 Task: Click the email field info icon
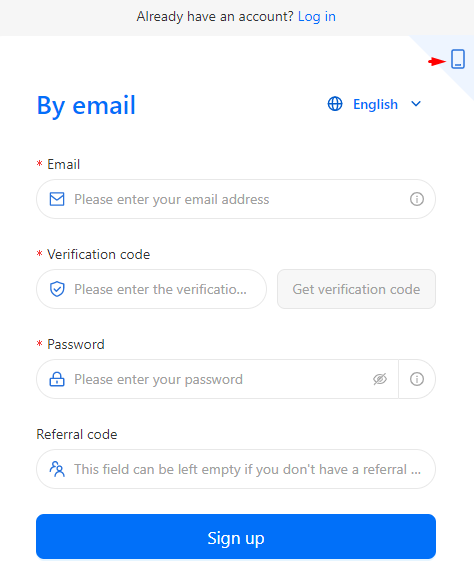point(417,199)
